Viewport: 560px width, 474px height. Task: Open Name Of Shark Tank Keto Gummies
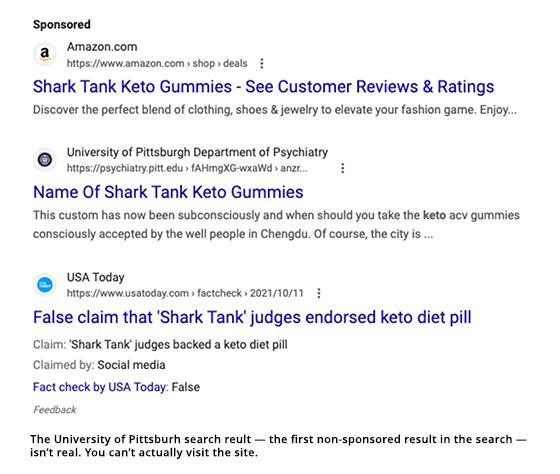[x=168, y=192]
